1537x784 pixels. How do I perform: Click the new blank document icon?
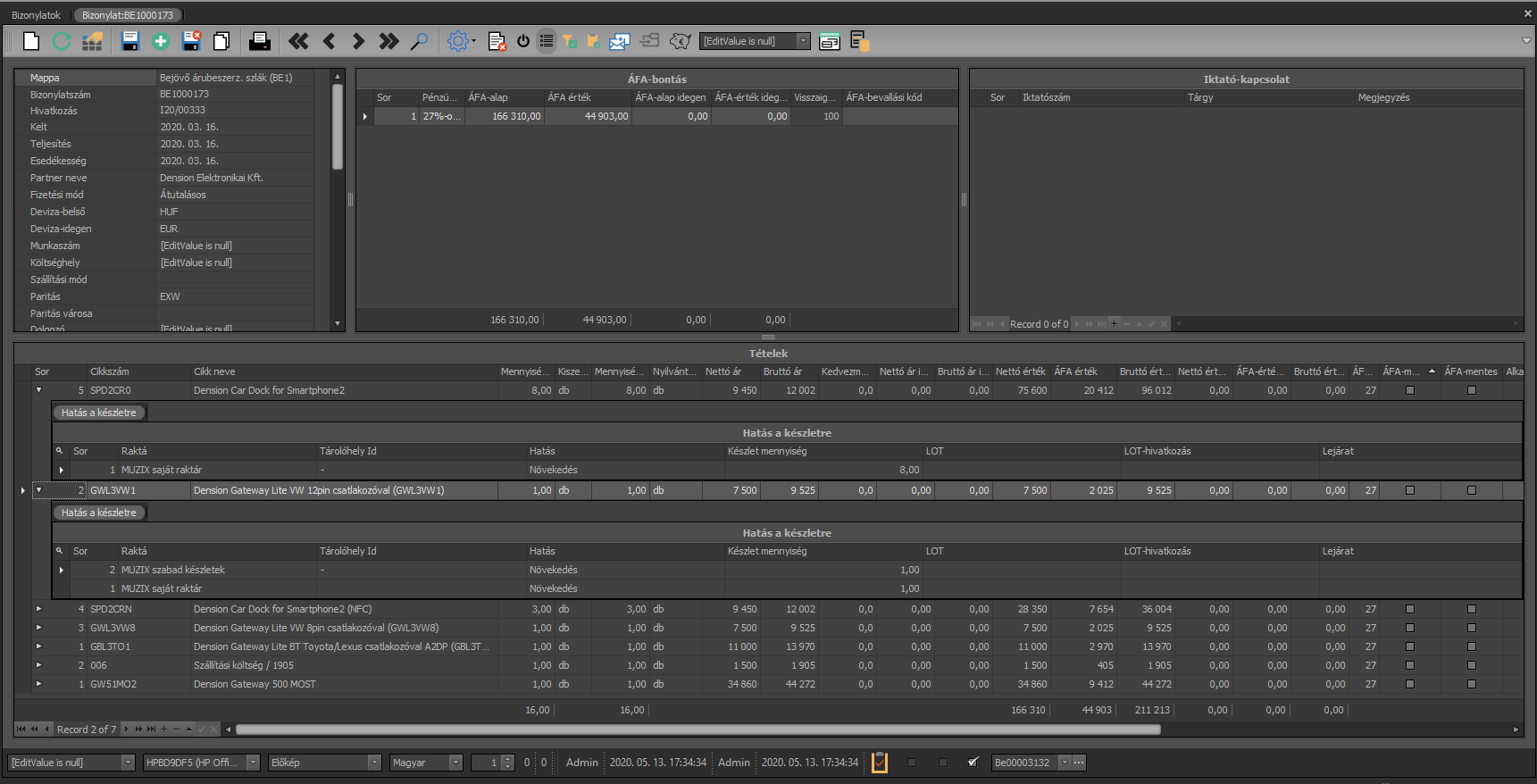coord(31,41)
